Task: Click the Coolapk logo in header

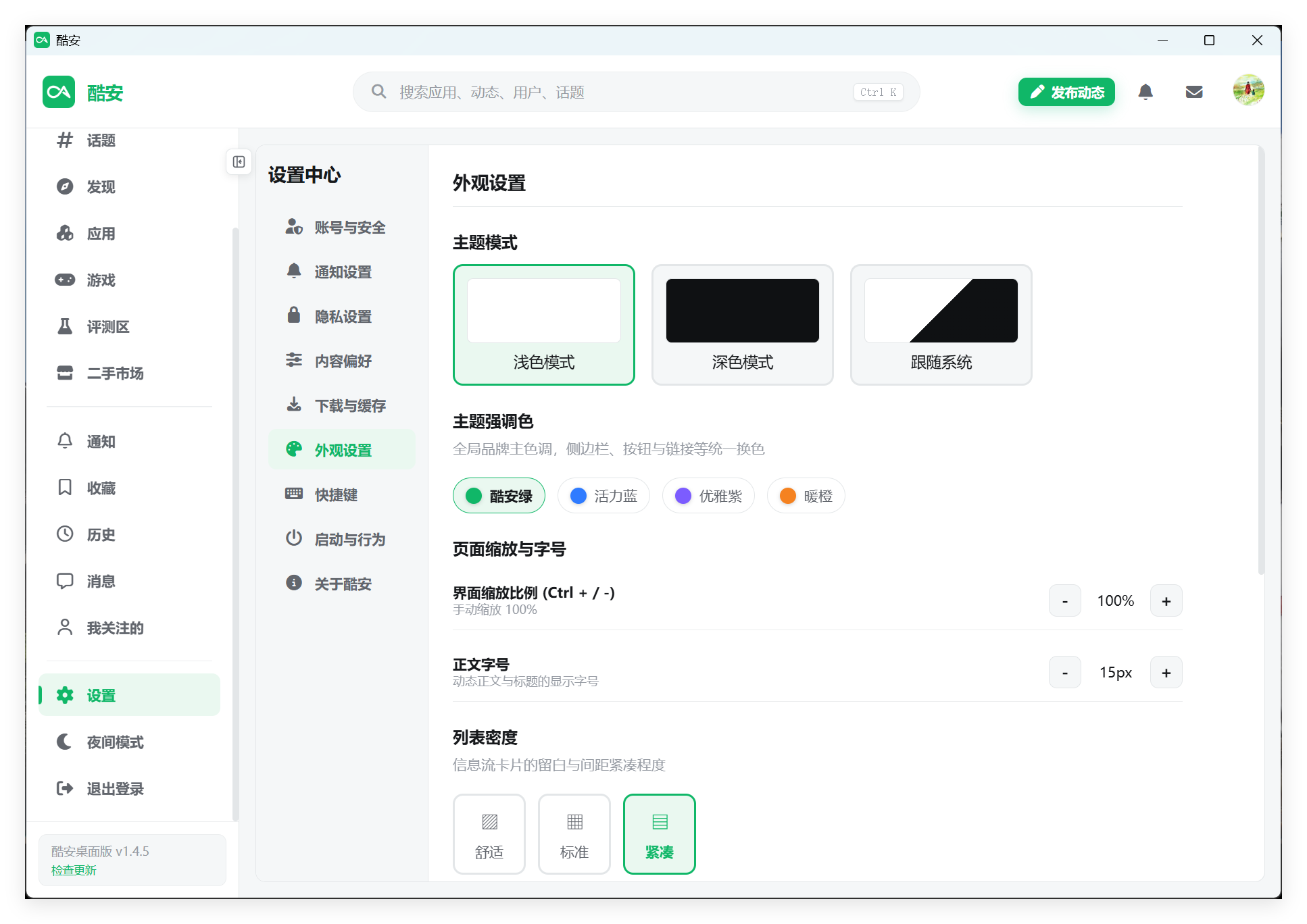Action: click(59, 92)
